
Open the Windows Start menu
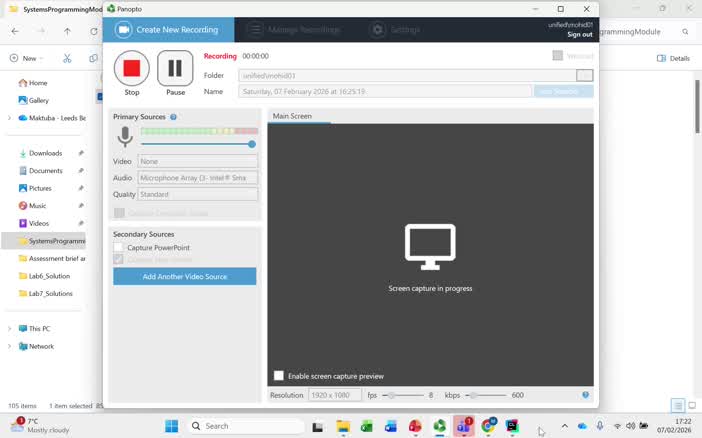(x=171, y=426)
